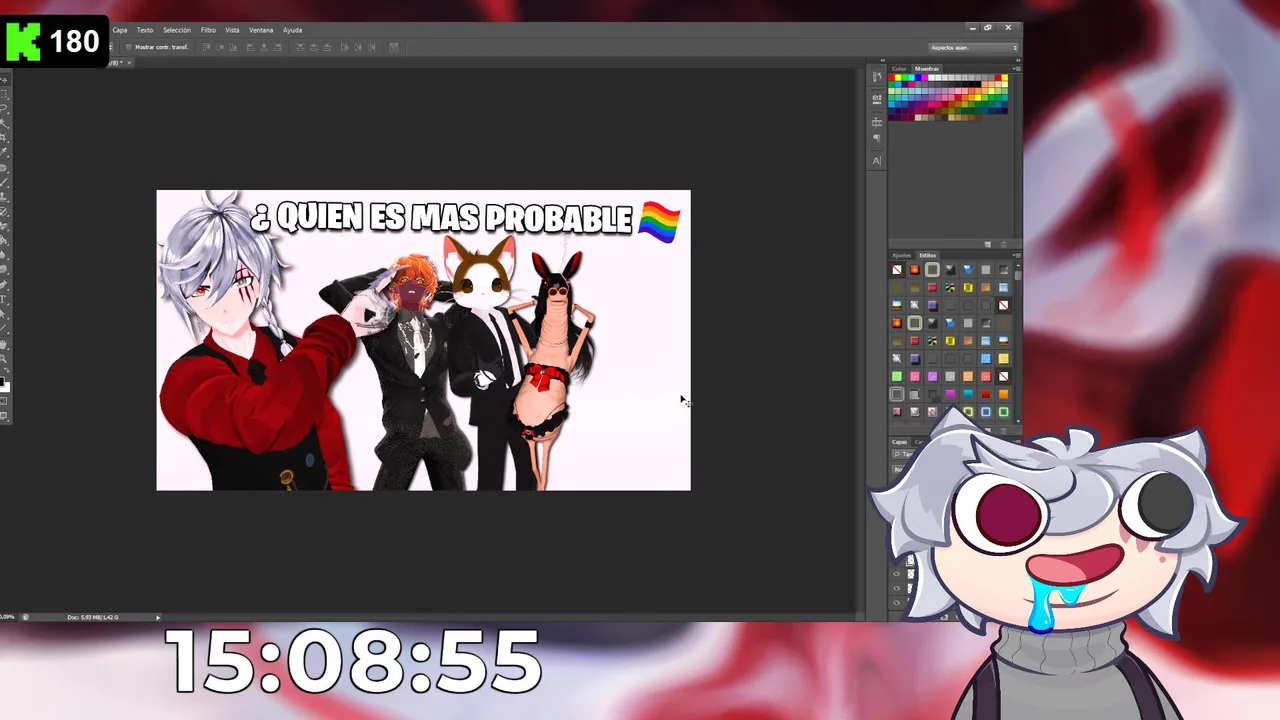
Task: Open the Muestras panel options menu
Action: (x=1017, y=69)
